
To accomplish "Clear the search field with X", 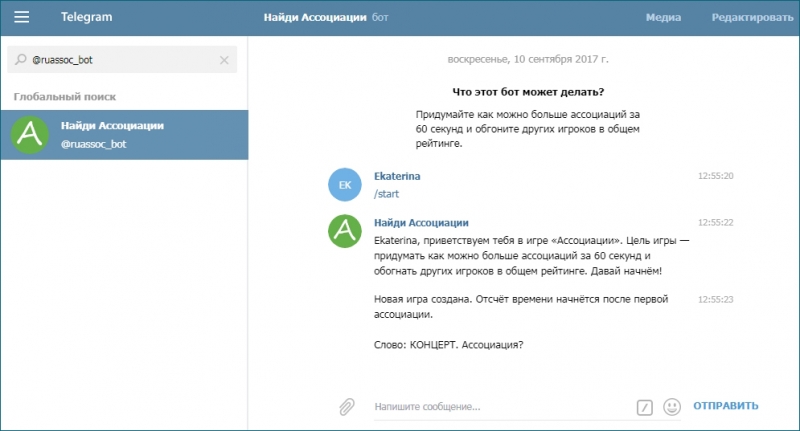I will (x=224, y=60).
